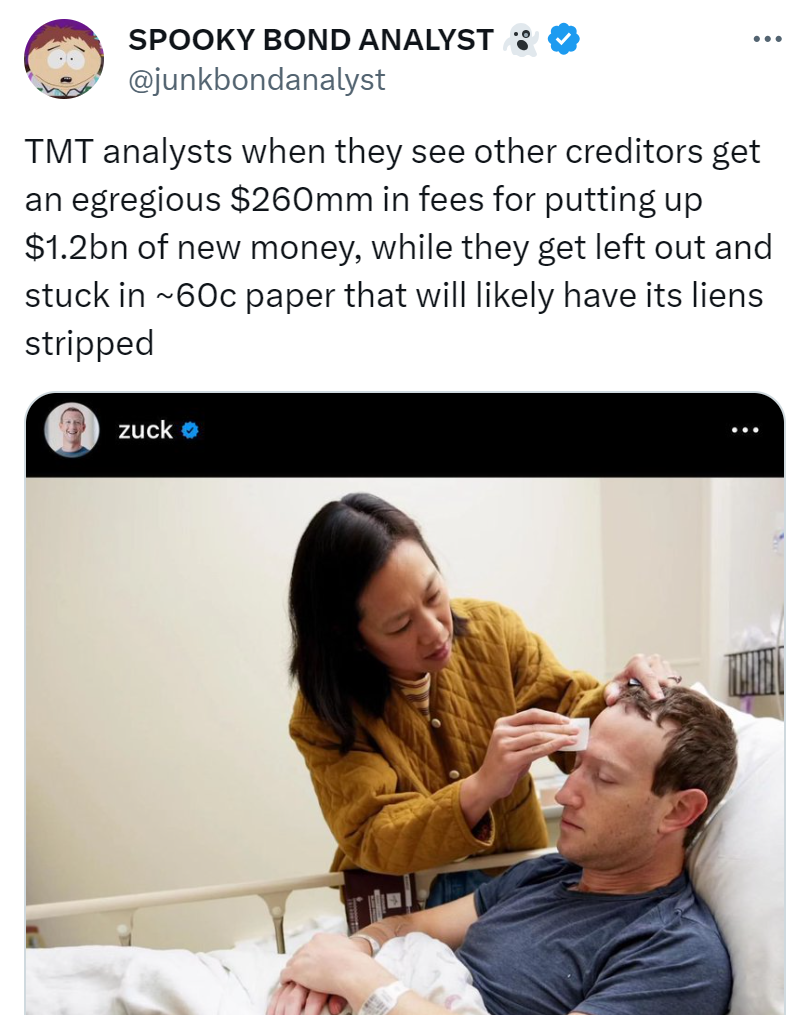The width and height of the screenshot is (808, 1015).
Task: Click the verified badge next to zuck
Action: [x=190, y=430]
